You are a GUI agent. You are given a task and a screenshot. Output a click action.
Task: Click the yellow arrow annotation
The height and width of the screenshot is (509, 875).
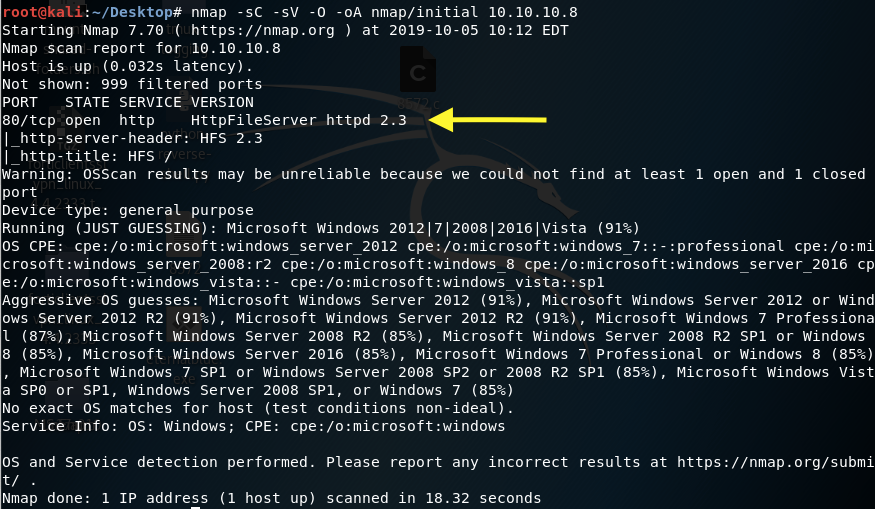pos(488,120)
